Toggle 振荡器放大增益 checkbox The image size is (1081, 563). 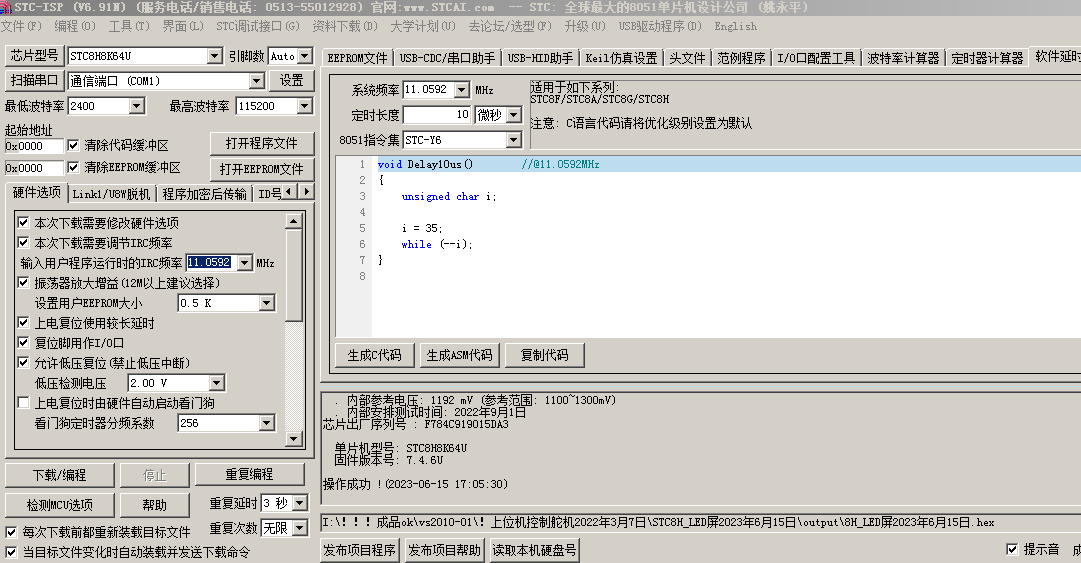[x=23, y=283]
